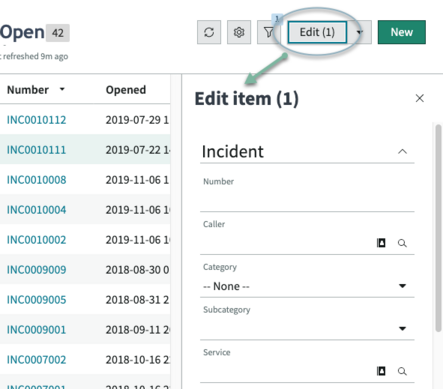This screenshot has width=443, height=389.
Task: Select opened date 2019-07-22 cell
Action: pyautogui.click(x=137, y=150)
